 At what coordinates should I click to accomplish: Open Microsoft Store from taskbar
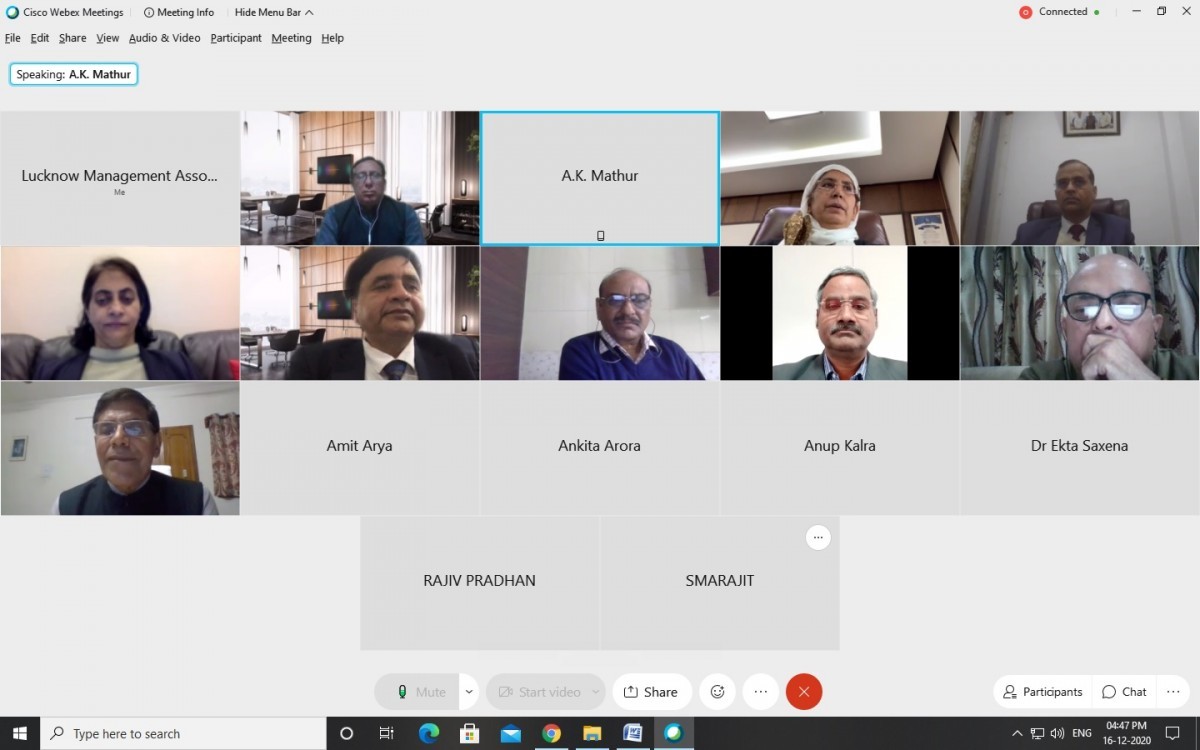pos(469,733)
